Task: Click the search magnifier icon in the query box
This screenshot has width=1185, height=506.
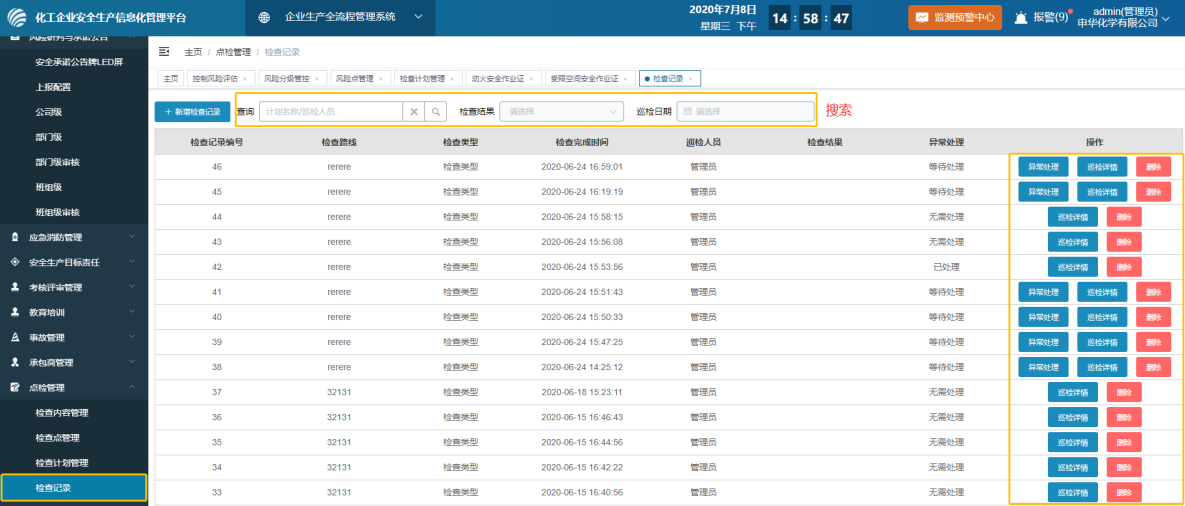Action: 436,112
